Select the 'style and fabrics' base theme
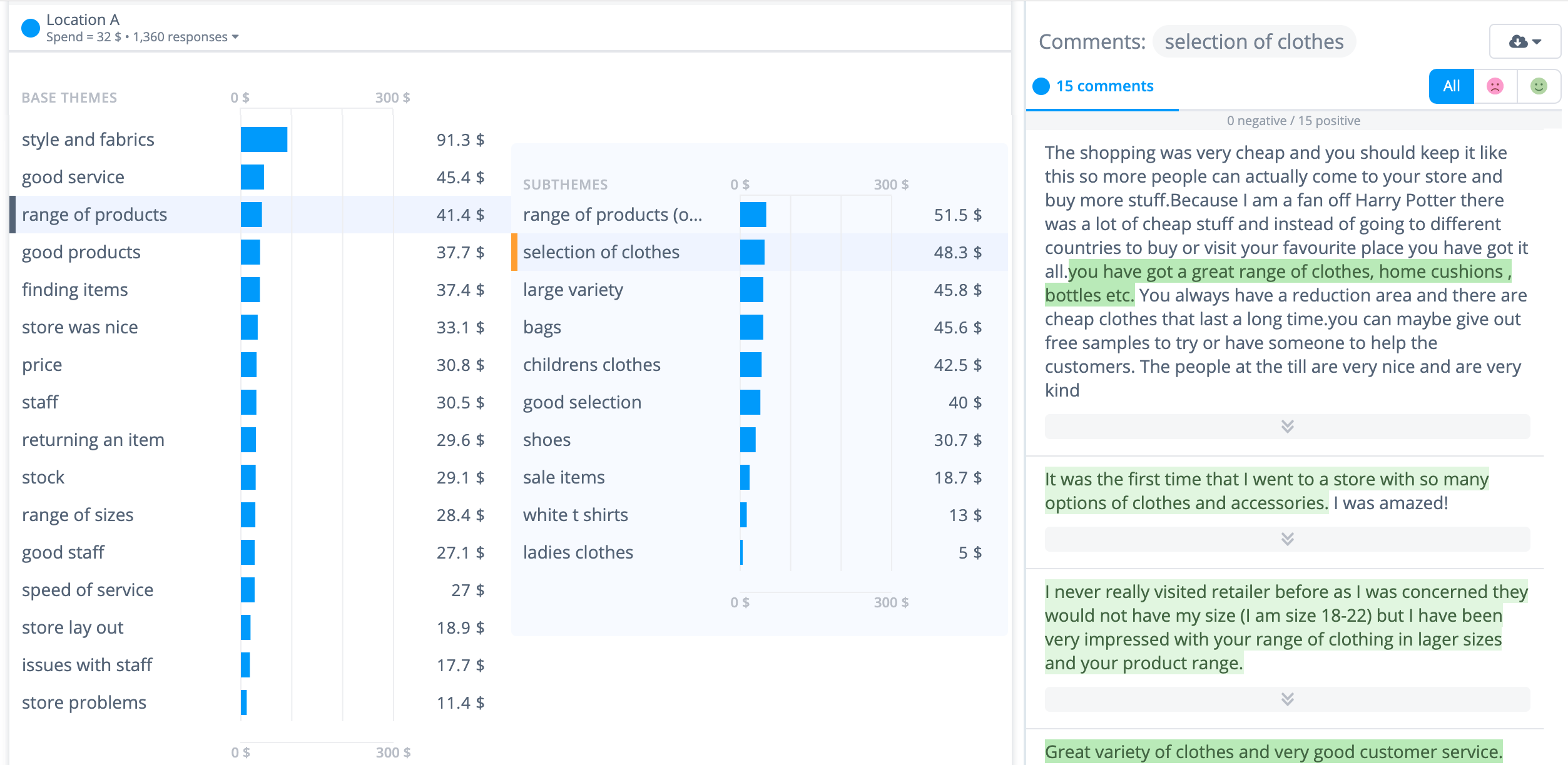The image size is (1568, 765). (88, 139)
